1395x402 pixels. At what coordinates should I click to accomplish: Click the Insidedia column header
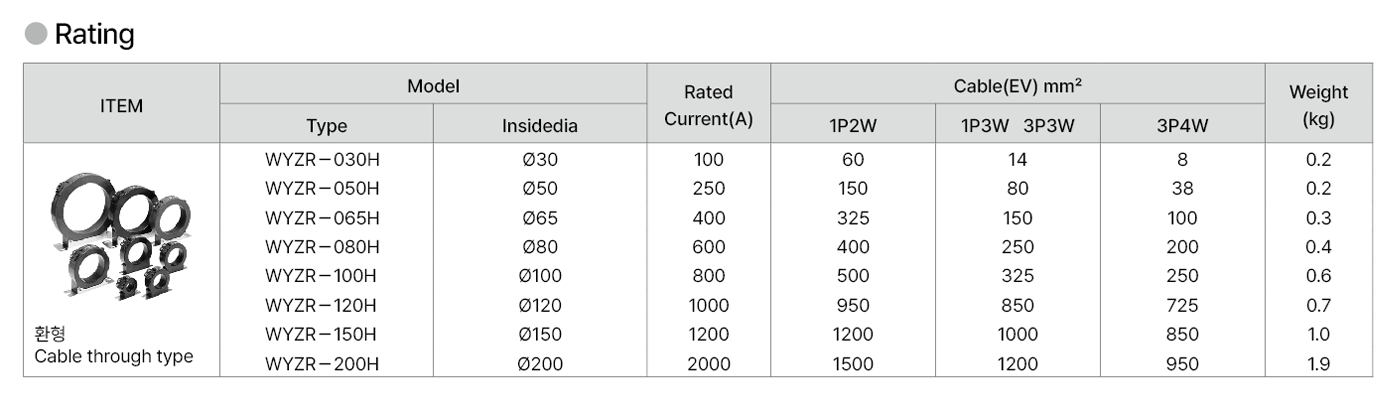[540, 126]
